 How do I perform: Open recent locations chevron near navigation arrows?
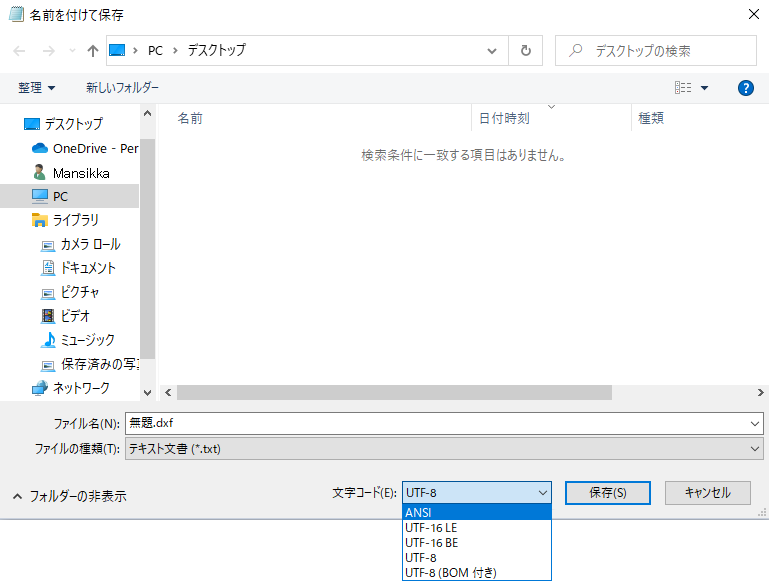tap(72, 51)
